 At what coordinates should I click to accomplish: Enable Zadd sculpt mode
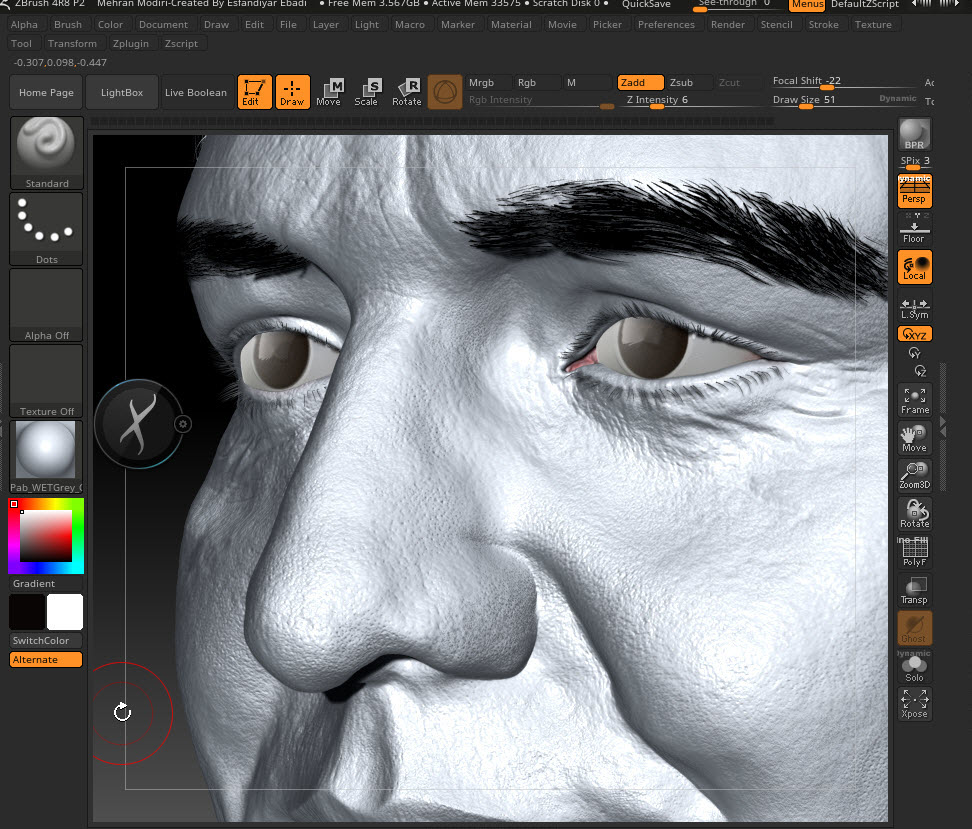pyautogui.click(x=640, y=82)
